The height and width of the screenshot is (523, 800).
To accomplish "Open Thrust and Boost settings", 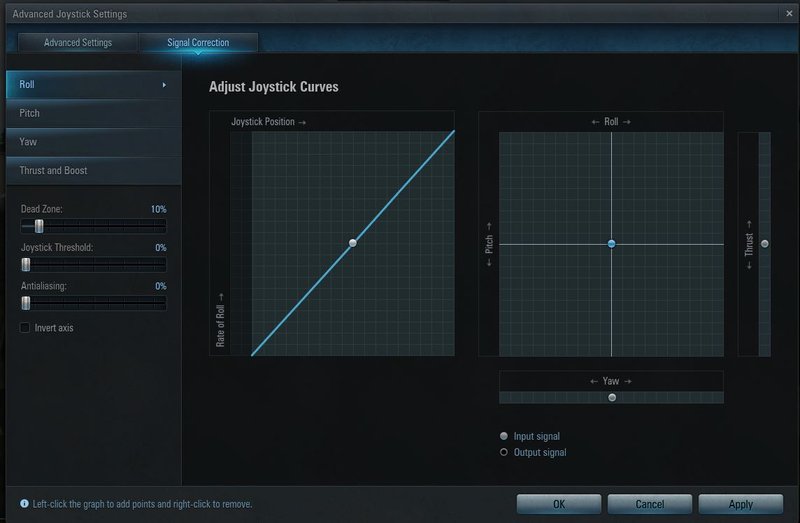I will 94,170.
